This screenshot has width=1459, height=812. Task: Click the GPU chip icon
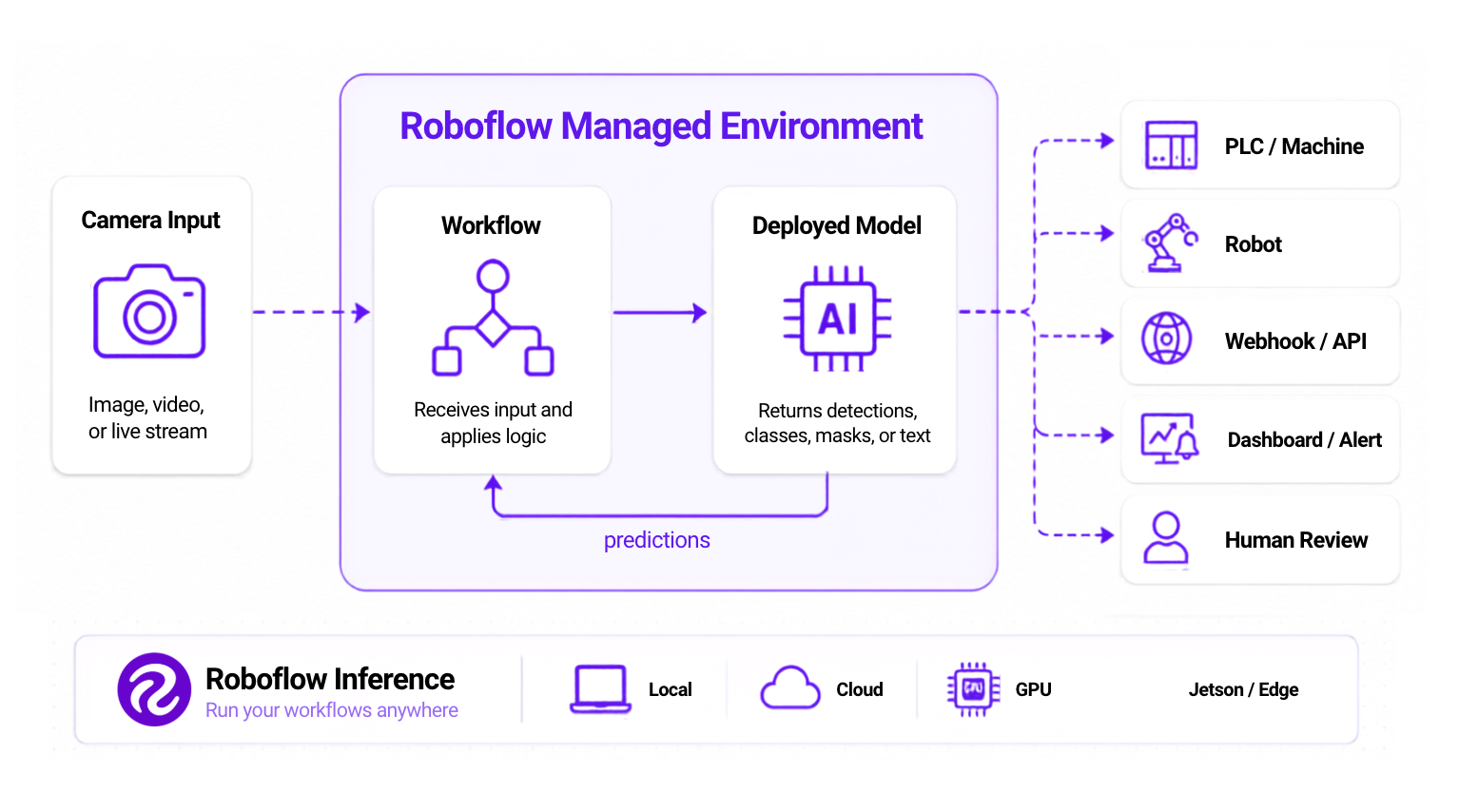pyautogui.click(x=973, y=689)
